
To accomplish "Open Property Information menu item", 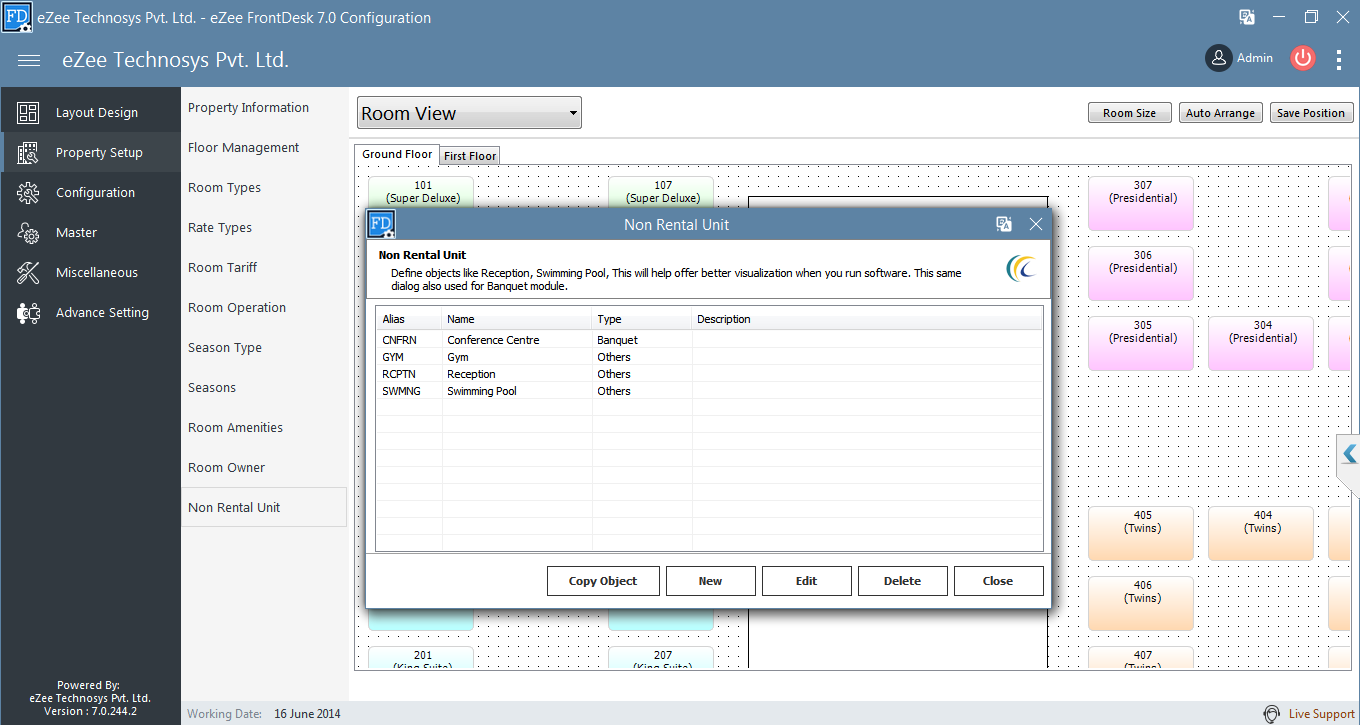I will pos(248,108).
